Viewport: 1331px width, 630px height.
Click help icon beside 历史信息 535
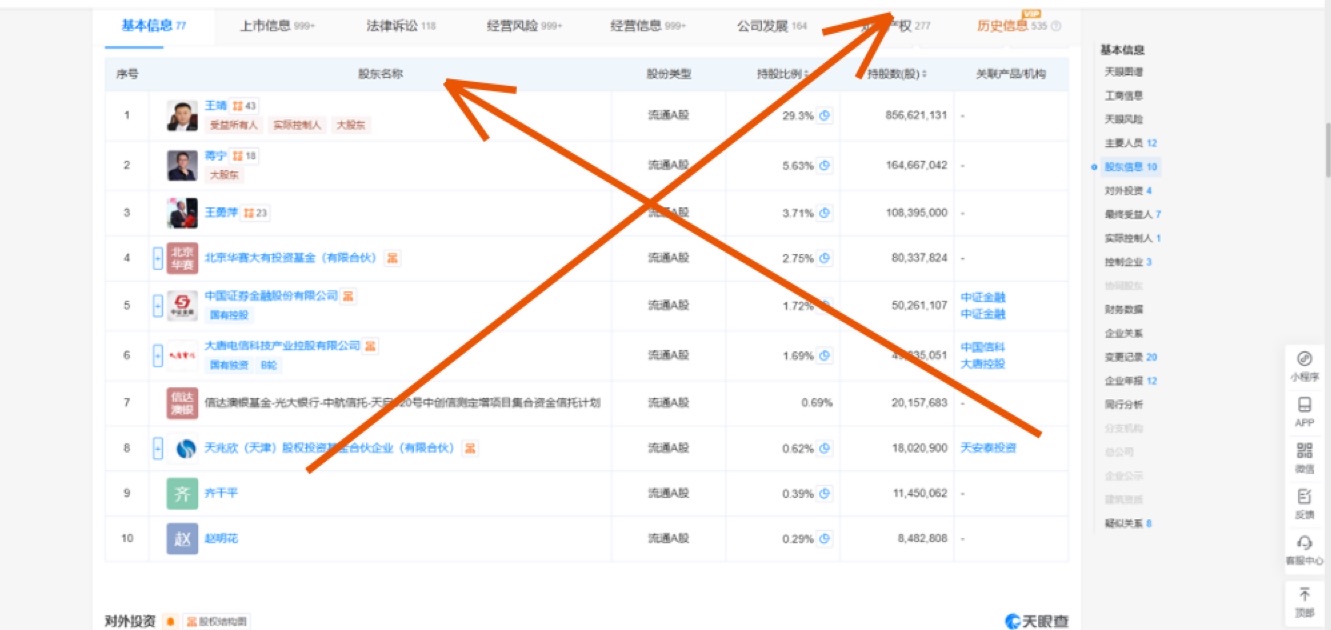[1056, 26]
